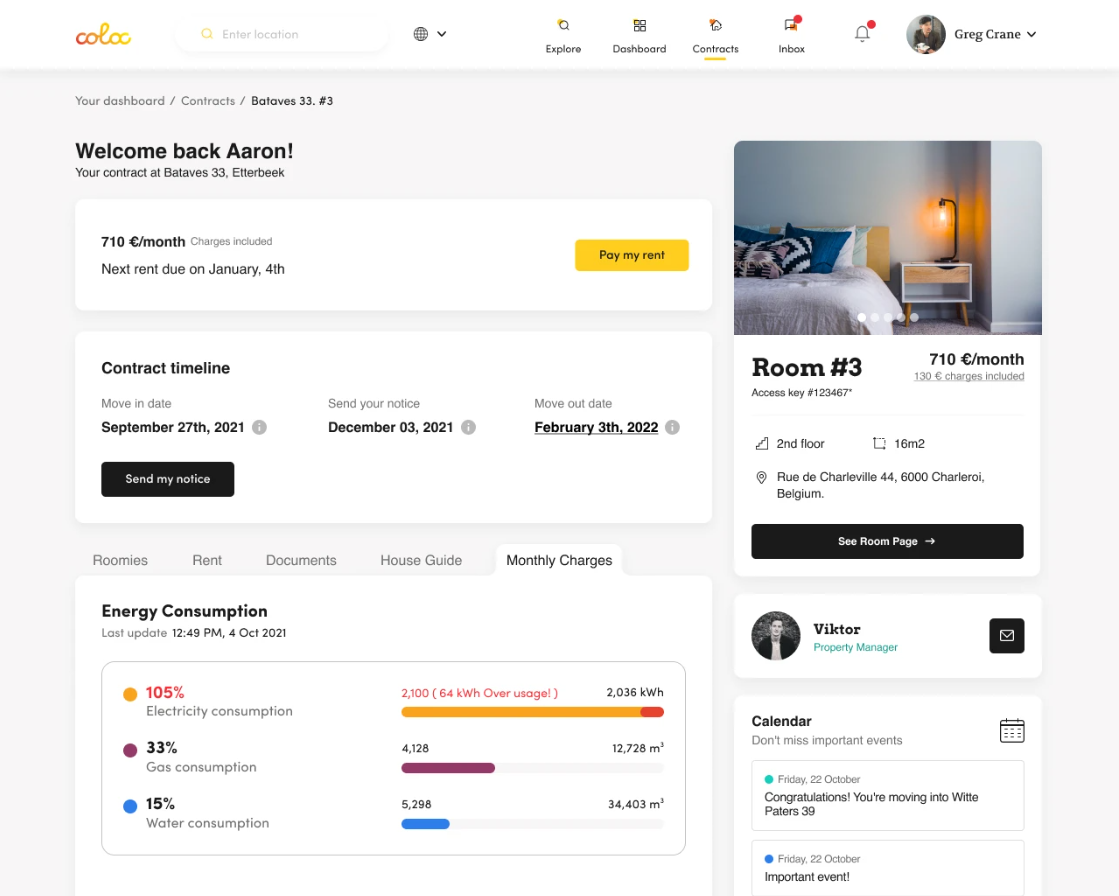Click the December 03, 2021 date
Screen dimensions: 1119x896
click(x=390, y=427)
